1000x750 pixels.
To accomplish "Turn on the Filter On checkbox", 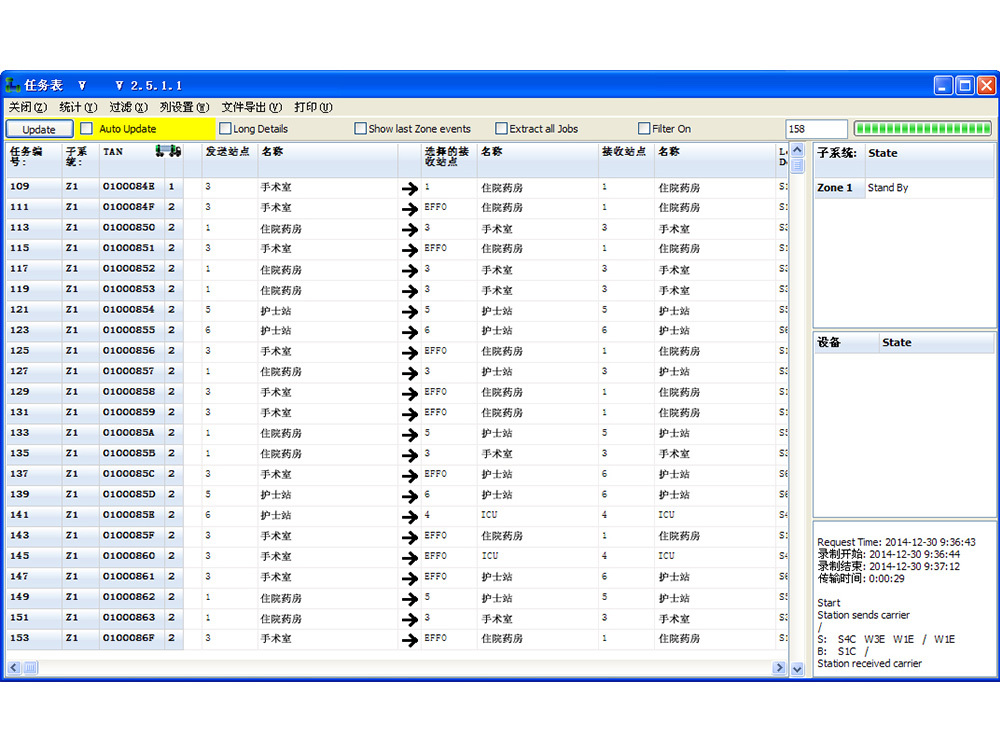I will pos(644,129).
